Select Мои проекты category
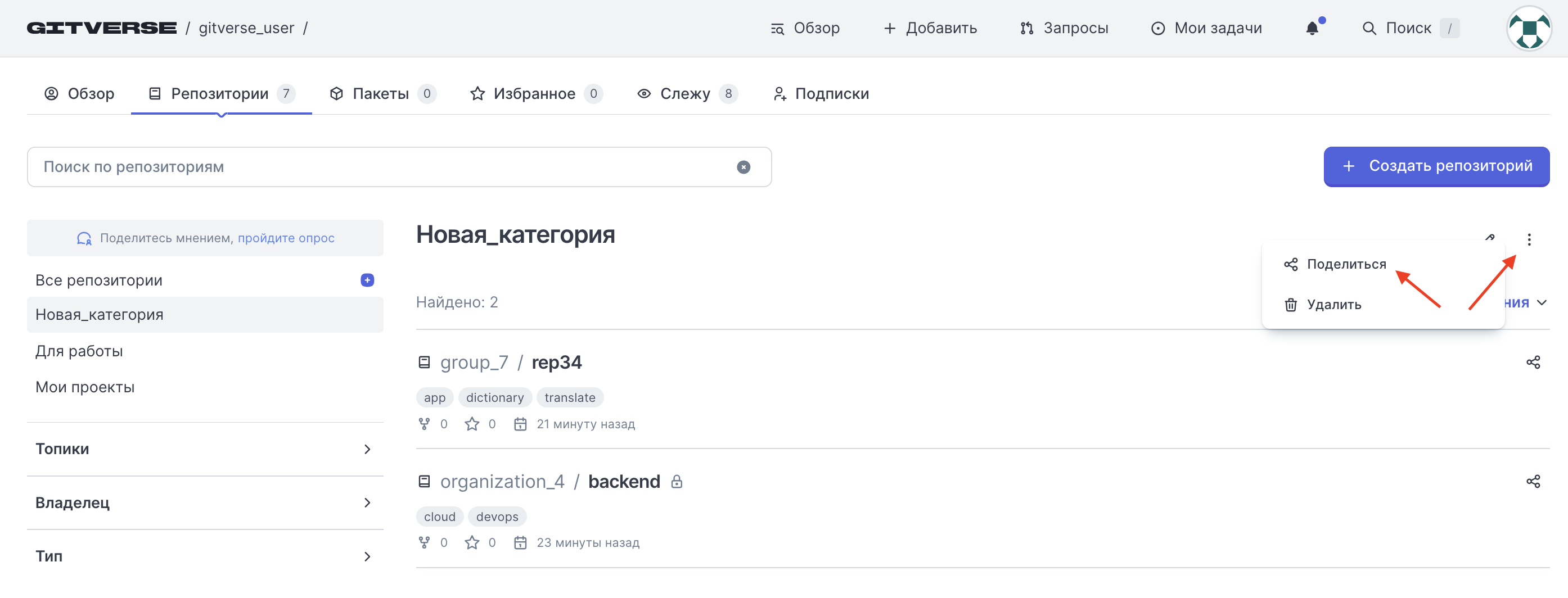The width and height of the screenshot is (1568, 598). click(84, 387)
